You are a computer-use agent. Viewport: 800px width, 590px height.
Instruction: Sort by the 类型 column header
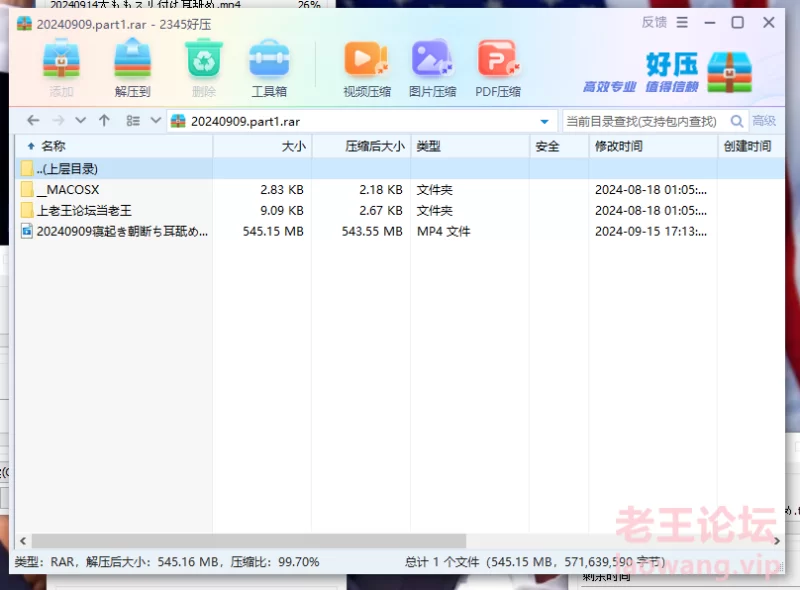tap(470, 146)
